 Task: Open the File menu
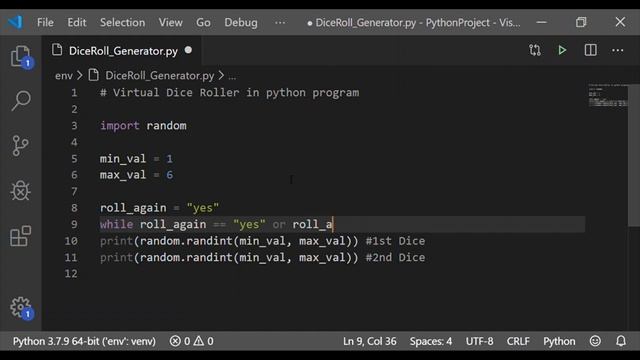(45, 22)
